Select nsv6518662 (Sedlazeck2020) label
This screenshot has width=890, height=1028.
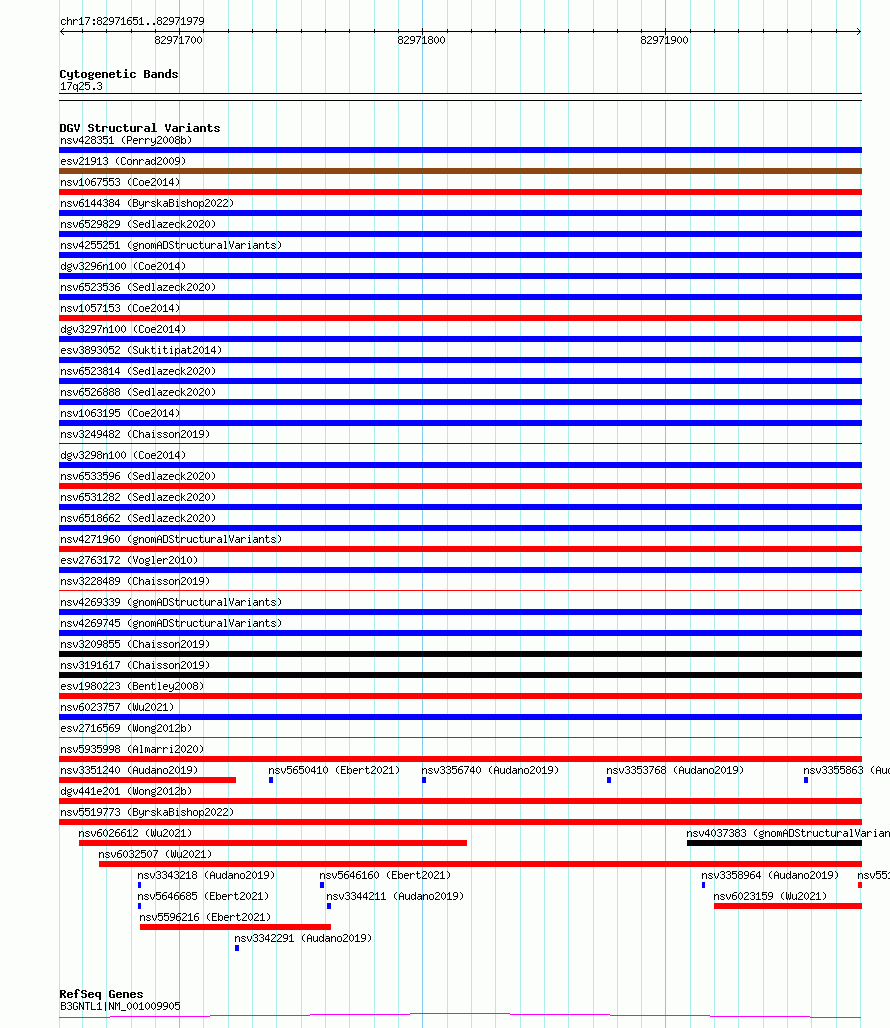138,518
